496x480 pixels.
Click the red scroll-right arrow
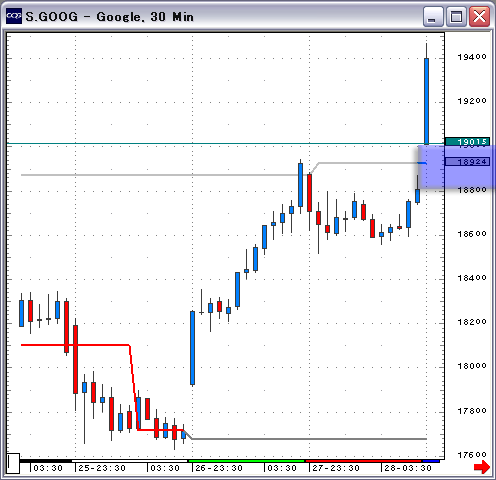pyautogui.click(x=482, y=467)
